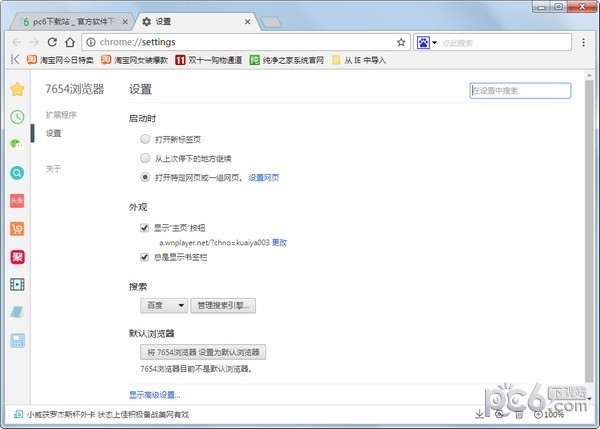Open the calculator icon in sidebar
Image resolution: width=600 pixels, height=429 pixels.
click(x=17, y=341)
